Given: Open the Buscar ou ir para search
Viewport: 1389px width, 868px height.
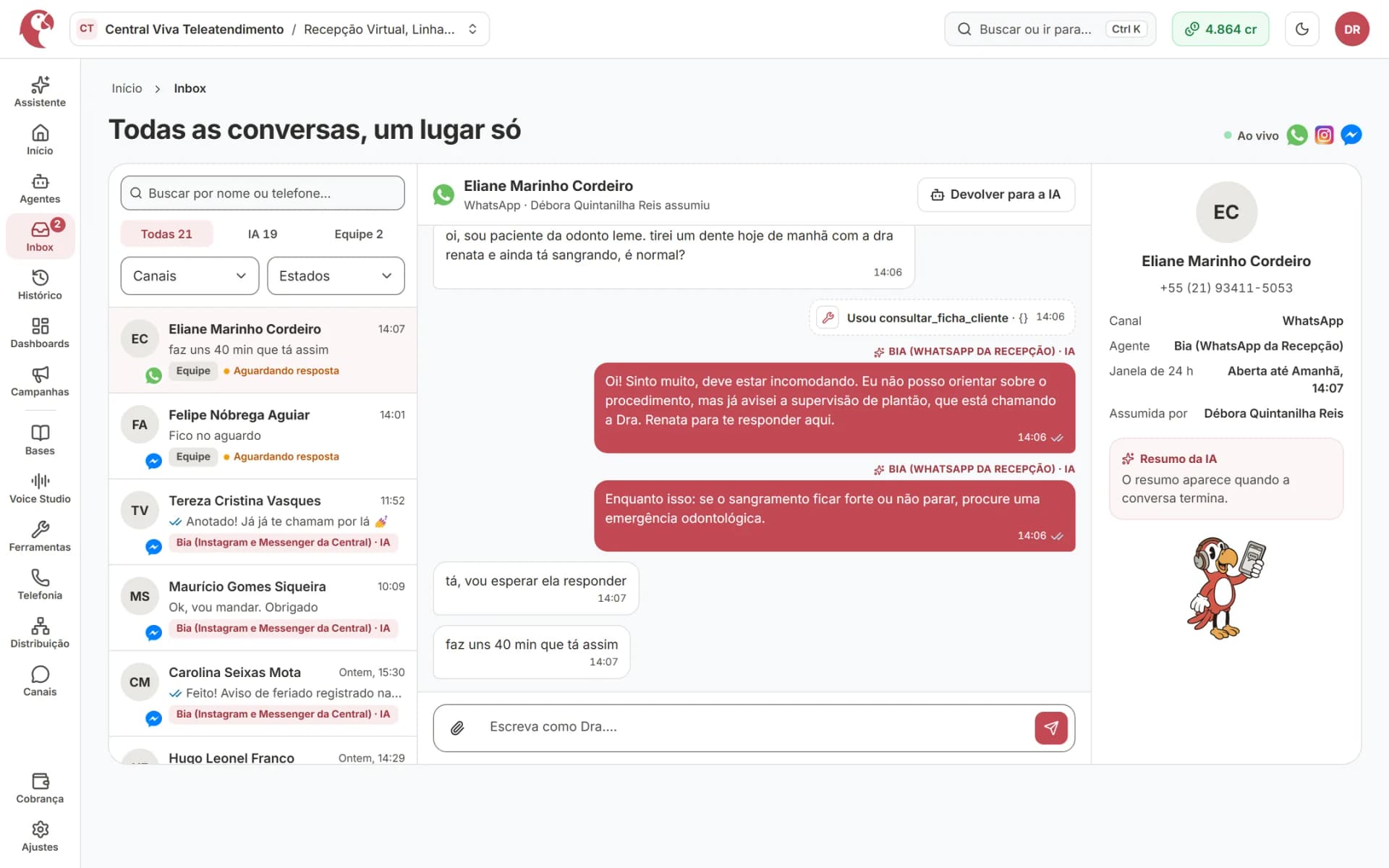Looking at the screenshot, I should 1050,29.
